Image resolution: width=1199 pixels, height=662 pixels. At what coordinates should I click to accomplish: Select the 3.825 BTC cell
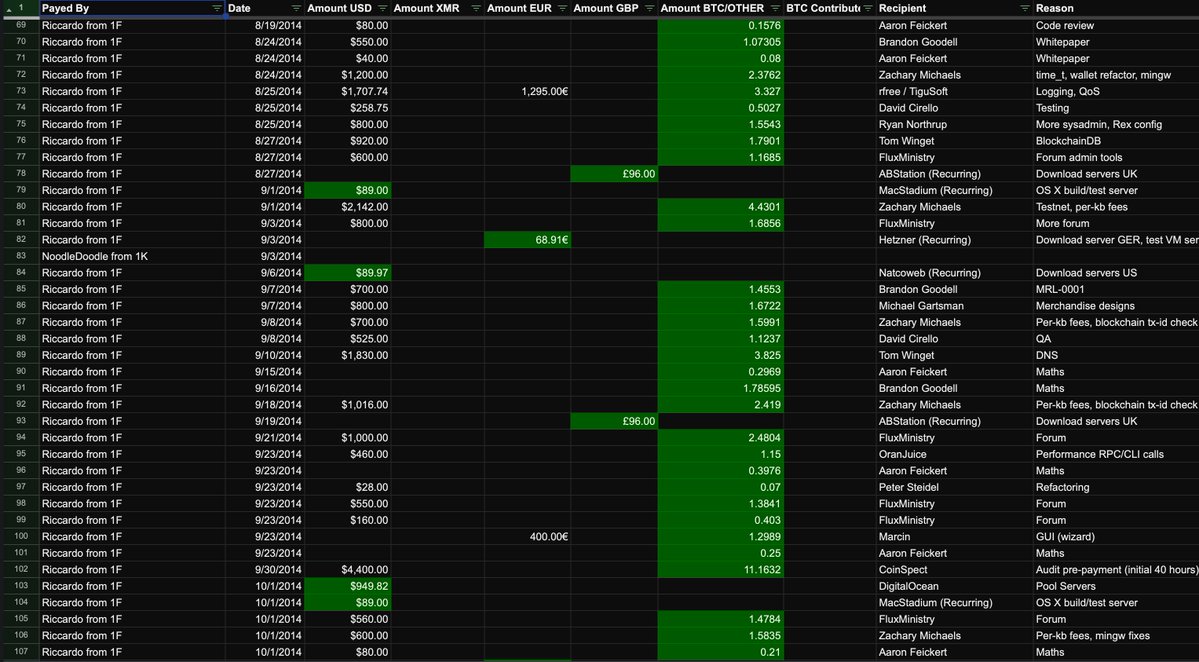[720, 355]
